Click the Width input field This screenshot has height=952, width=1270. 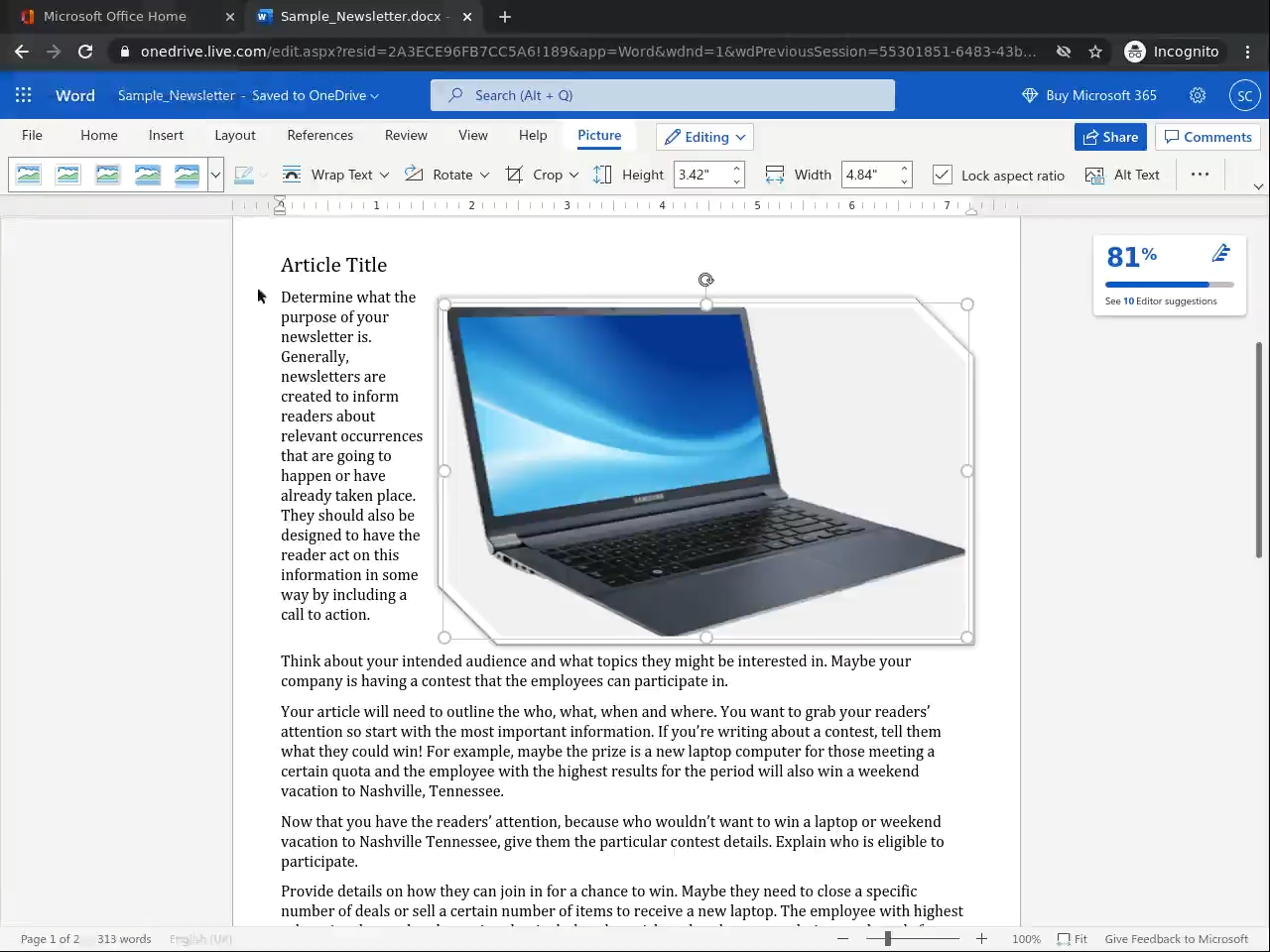tap(870, 176)
